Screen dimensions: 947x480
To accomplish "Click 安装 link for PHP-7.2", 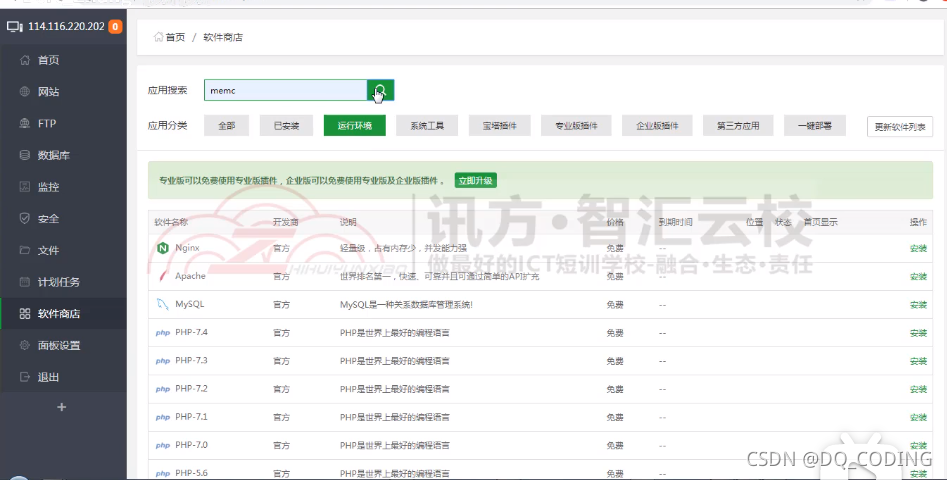I will point(918,389).
